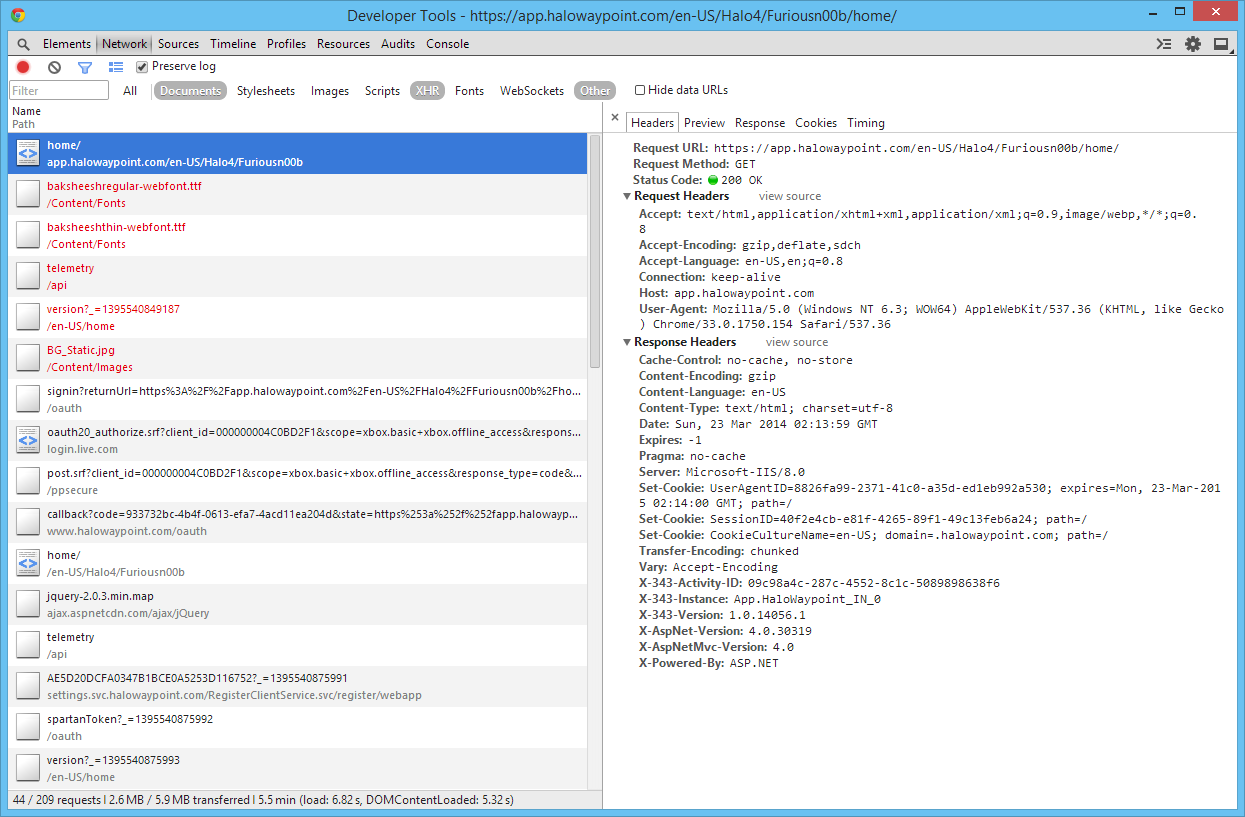Select the version?_=1395540875993 request

point(298,769)
